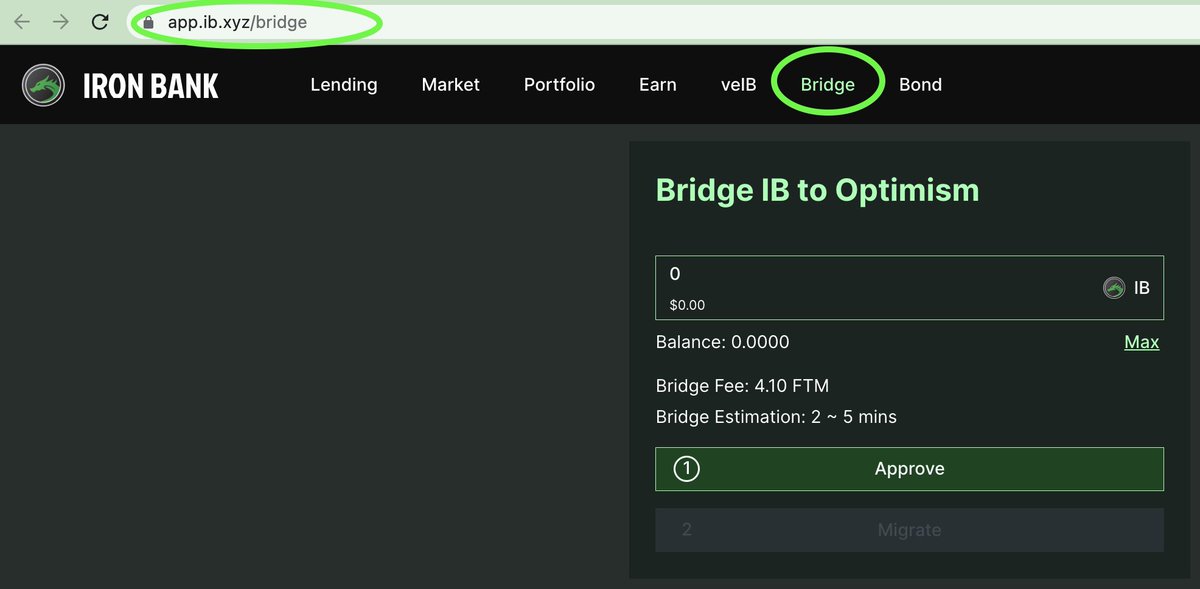Viewport: 1200px width, 589px height.
Task: Click the browser forward arrow
Action: 61,22
